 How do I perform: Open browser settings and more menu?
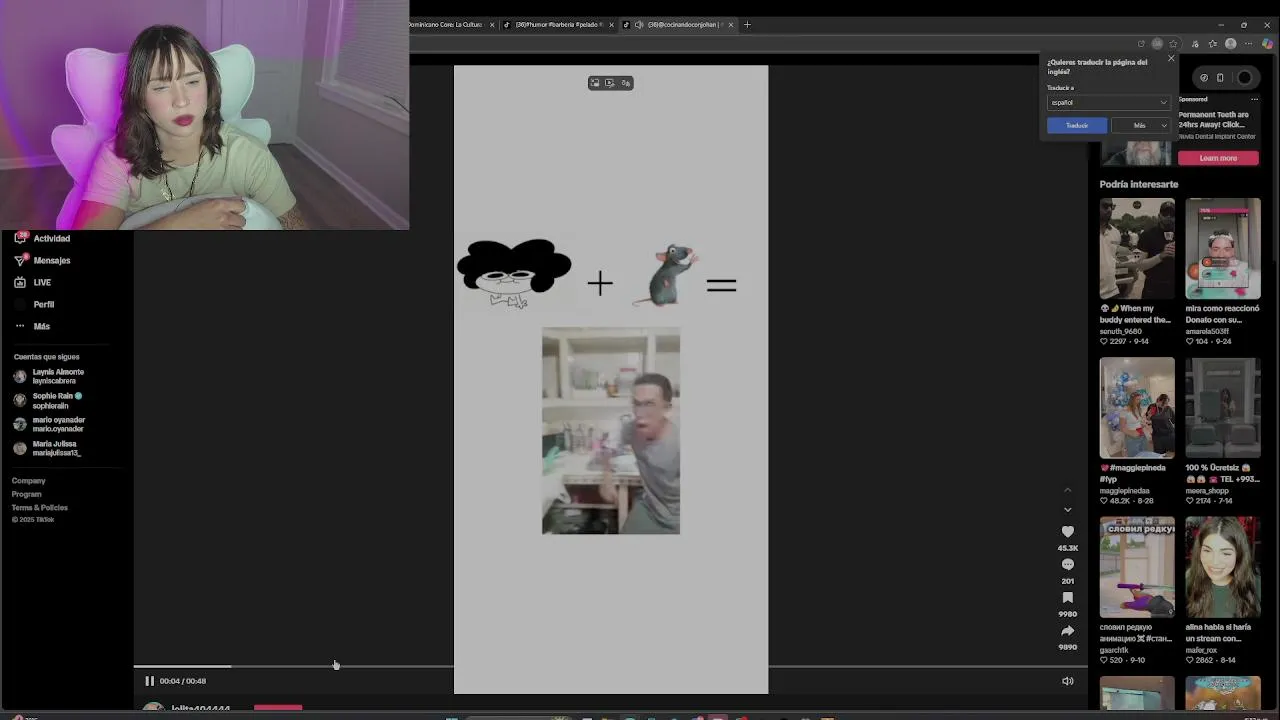point(1248,44)
